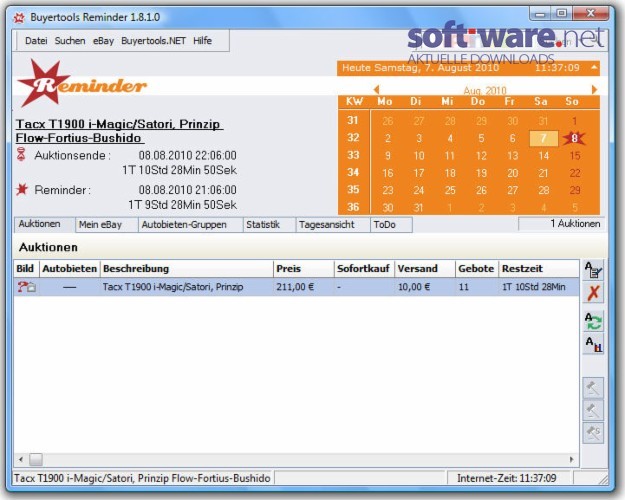Open the Buyertools.NET menu
The width and height of the screenshot is (625, 500).
coord(153,41)
